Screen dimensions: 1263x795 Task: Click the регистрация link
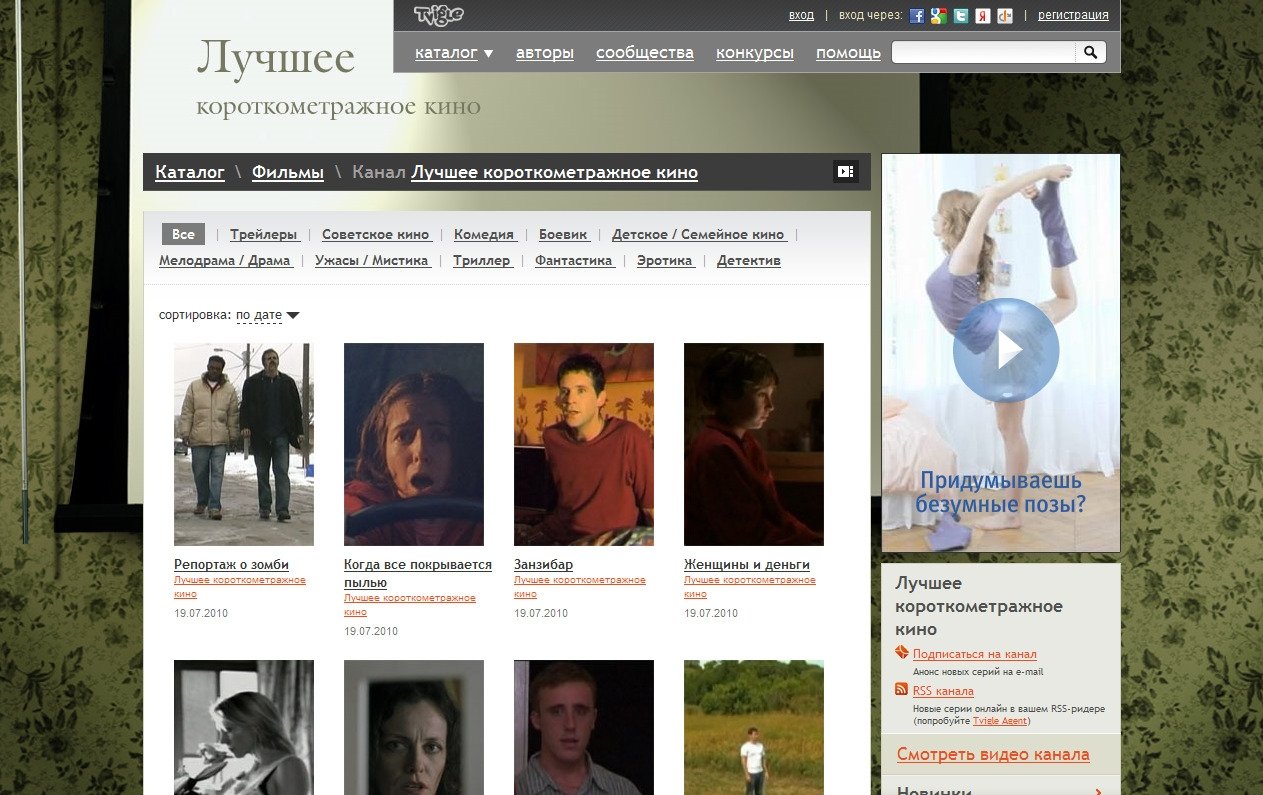point(1073,15)
